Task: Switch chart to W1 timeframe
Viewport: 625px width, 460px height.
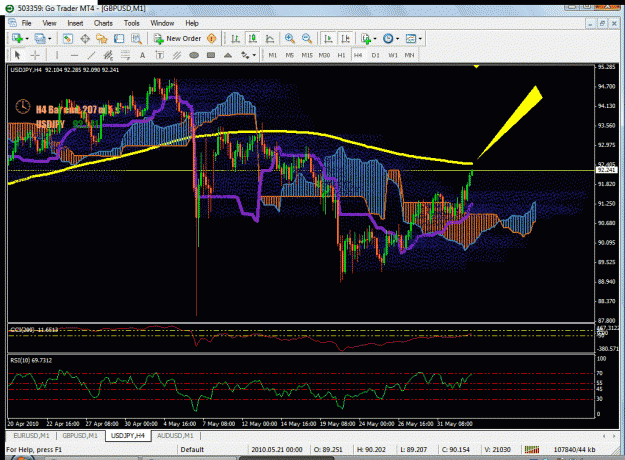Action: tap(393, 55)
